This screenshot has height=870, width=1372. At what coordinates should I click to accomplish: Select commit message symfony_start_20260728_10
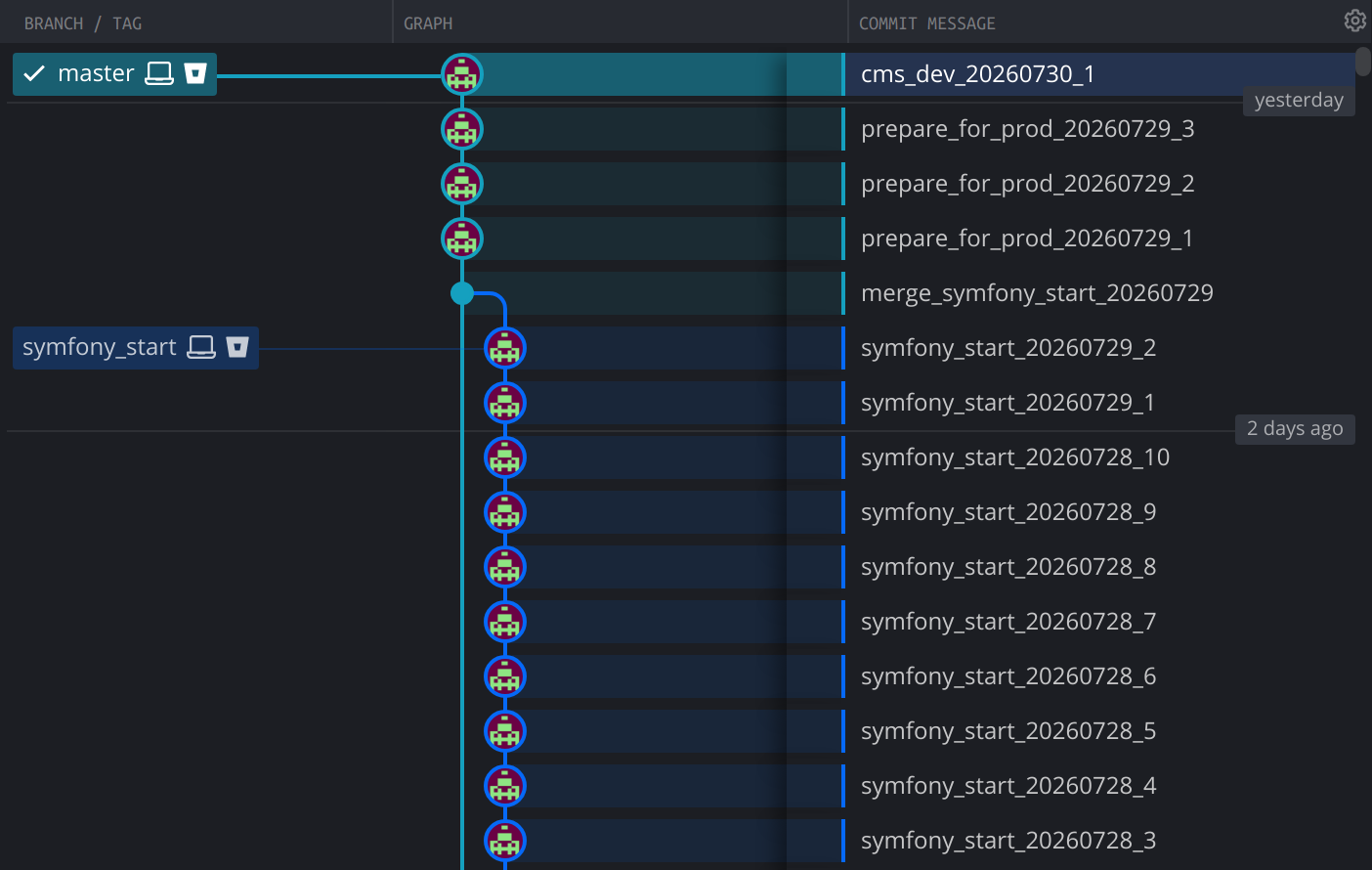tap(1015, 457)
